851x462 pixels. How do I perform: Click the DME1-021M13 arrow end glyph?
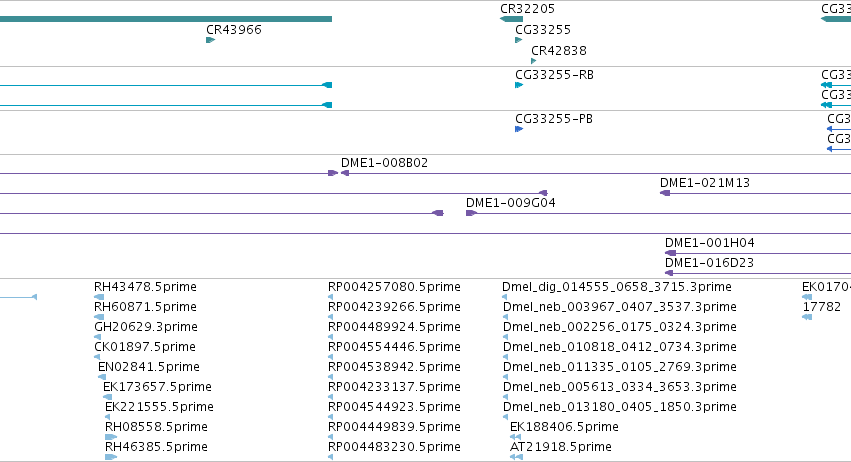665,193
